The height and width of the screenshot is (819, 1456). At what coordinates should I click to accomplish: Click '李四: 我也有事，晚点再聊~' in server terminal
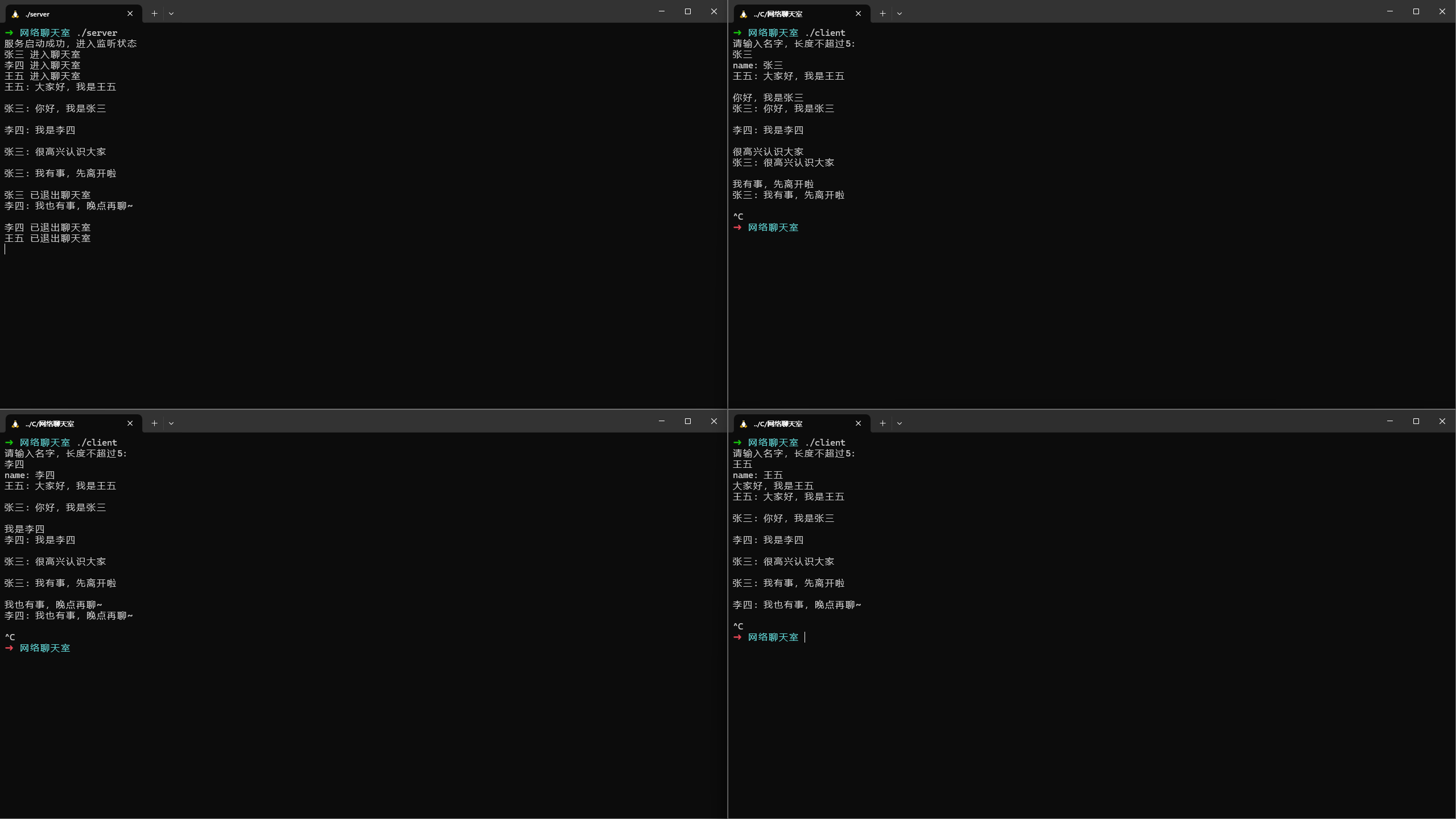click(x=69, y=206)
